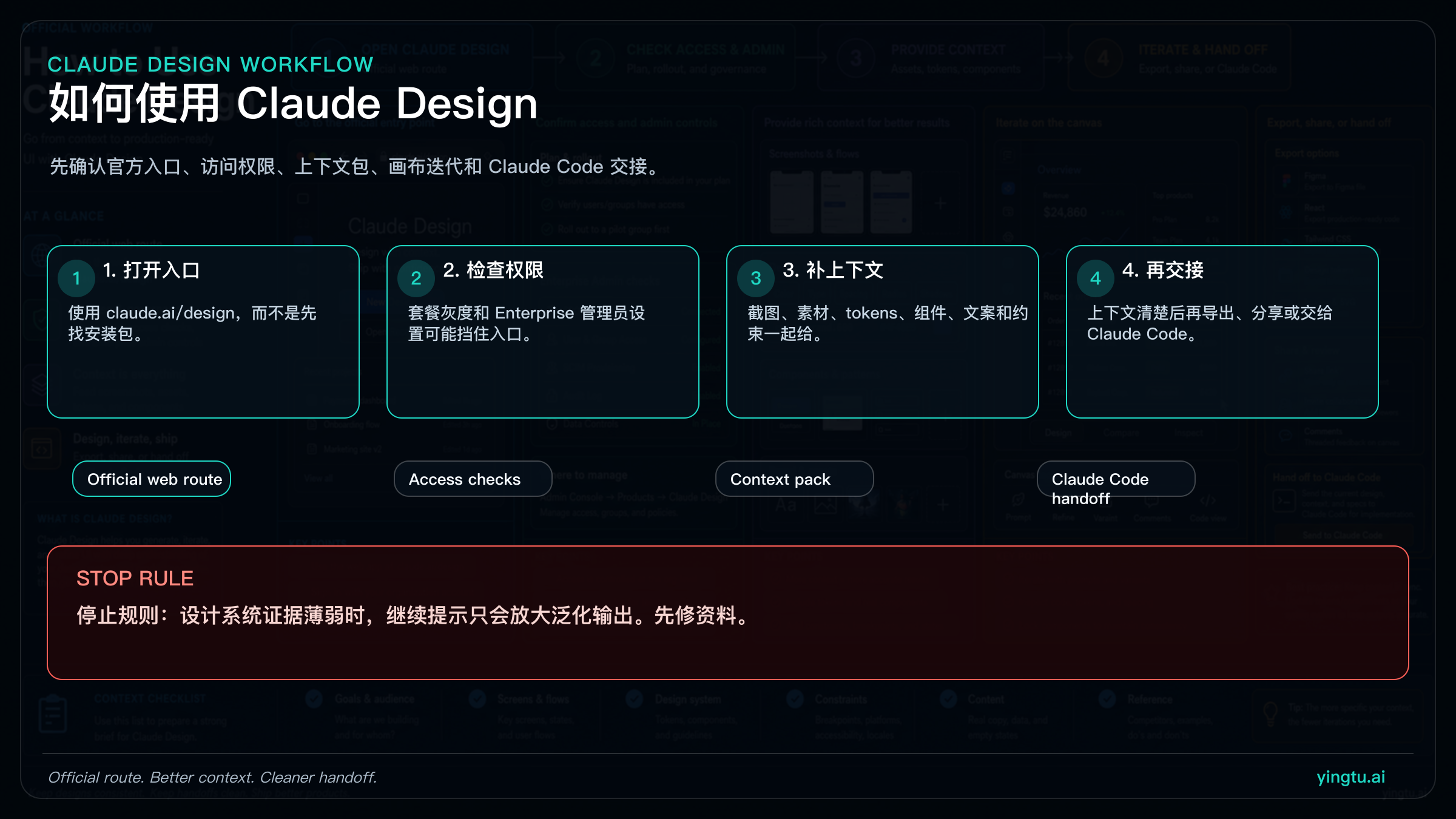Check 'Ensure Claude Design is included in your plan'
Screen dimensions: 1456x819
pos(548,181)
